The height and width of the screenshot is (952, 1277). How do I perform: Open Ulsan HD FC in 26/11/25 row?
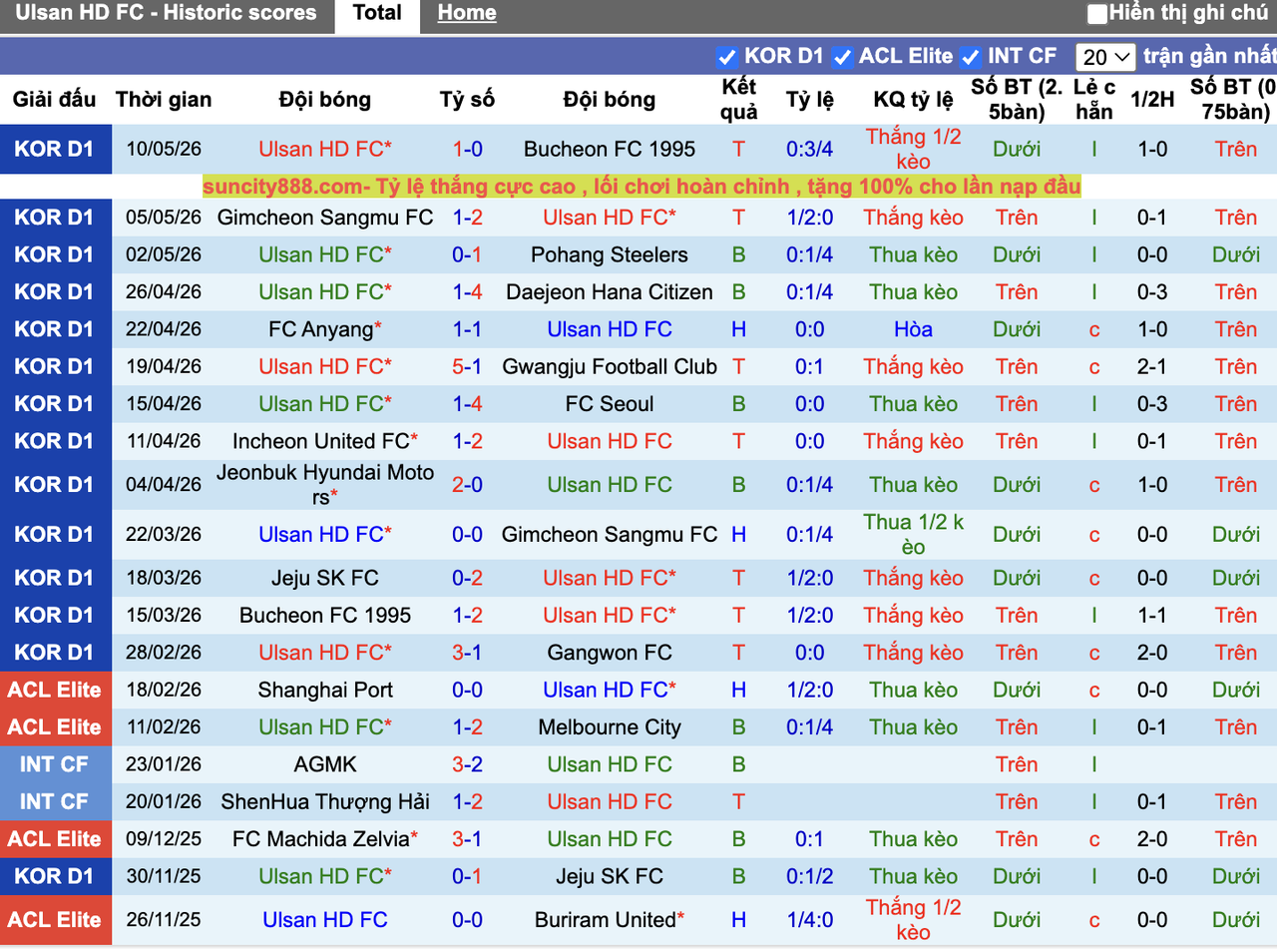tap(325, 920)
